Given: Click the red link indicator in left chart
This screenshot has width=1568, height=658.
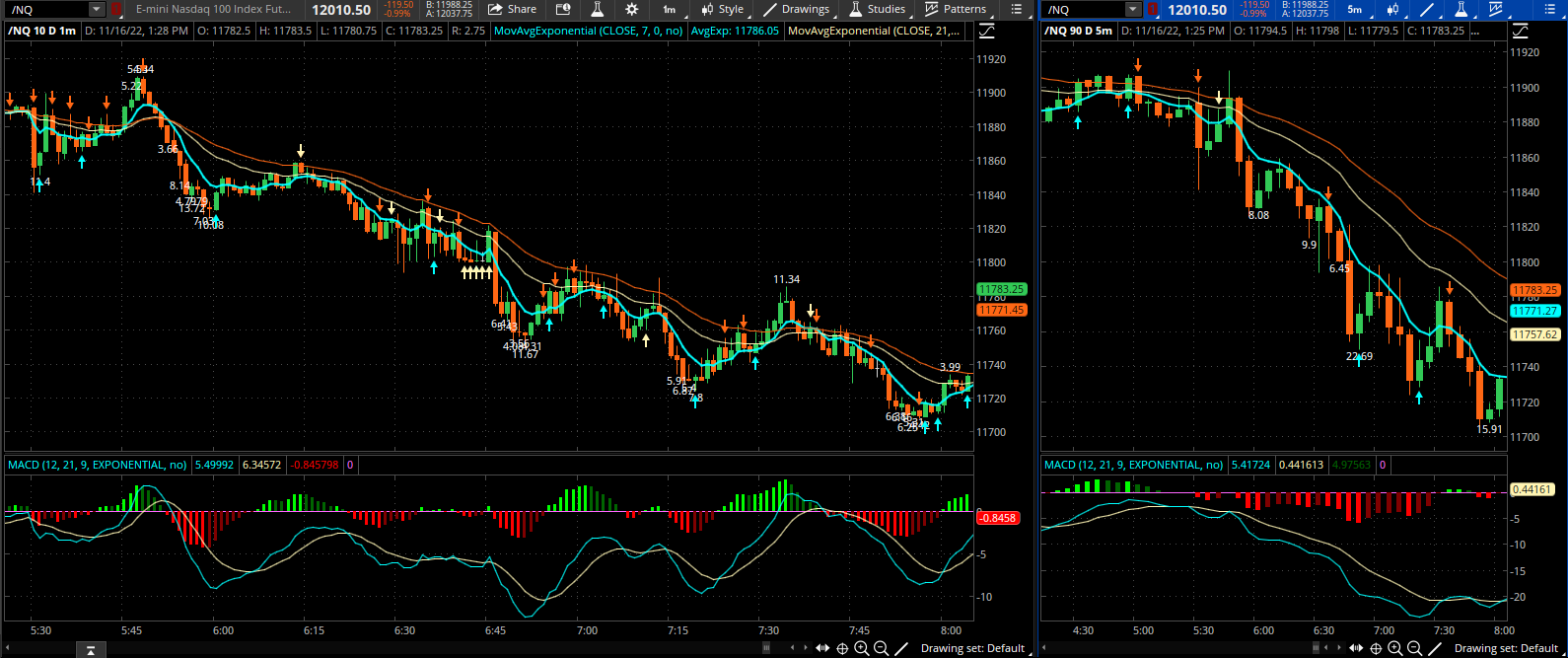Looking at the screenshot, I should (x=116, y=10).
